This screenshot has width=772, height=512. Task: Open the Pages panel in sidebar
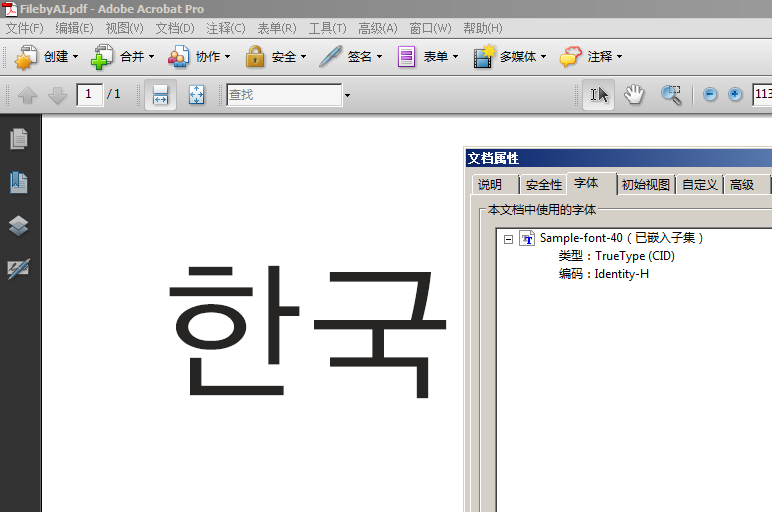click(x=19, y=139)
